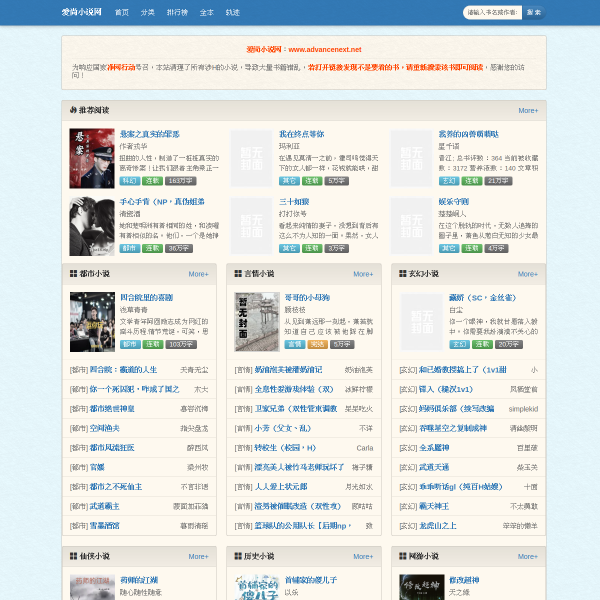
Task: Click author name simplekid in the 玄幻 list
Action: pyautogui.click(x=523, y=409)
